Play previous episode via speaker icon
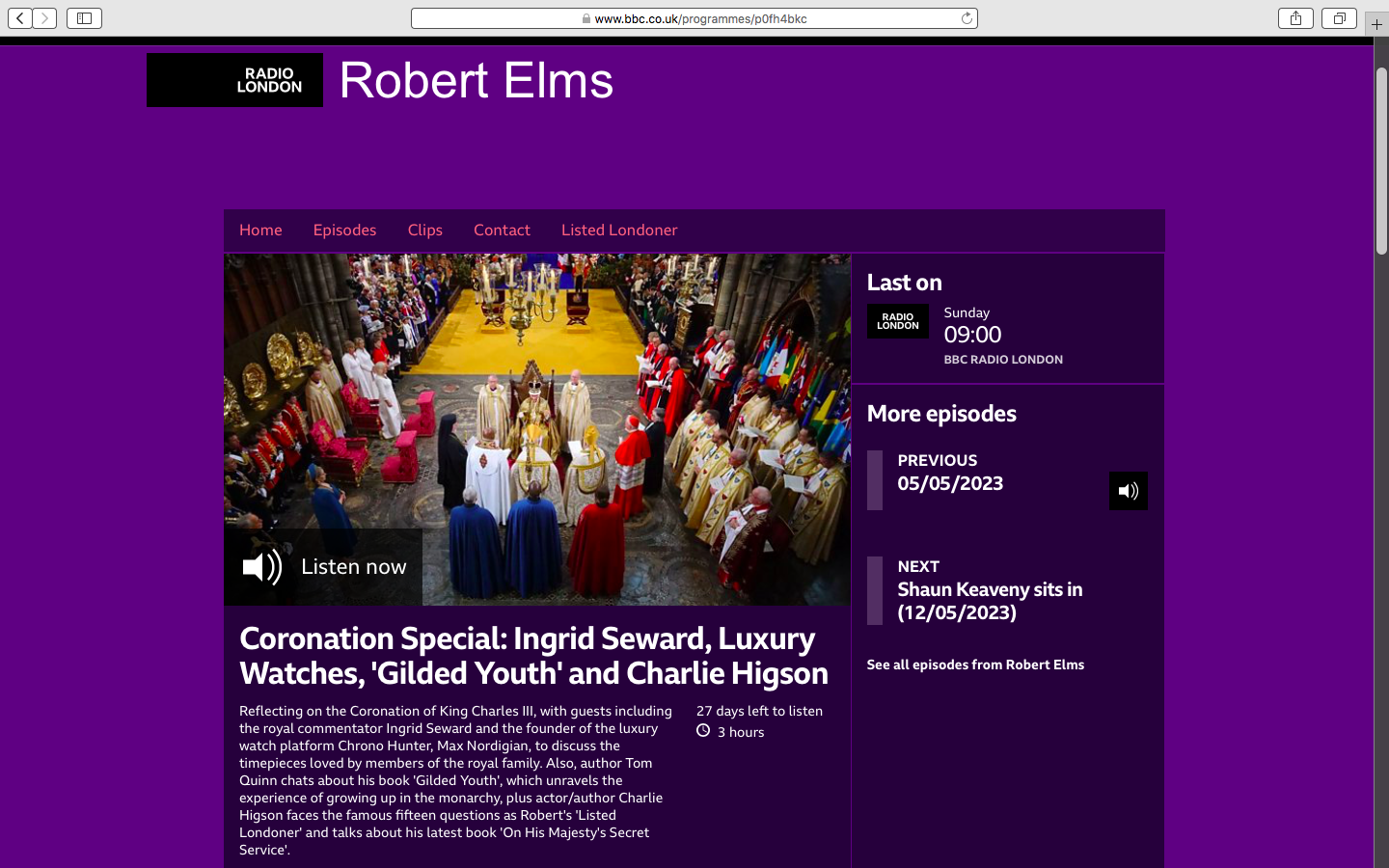The image size is (1389, 868). pos(1128,491)
